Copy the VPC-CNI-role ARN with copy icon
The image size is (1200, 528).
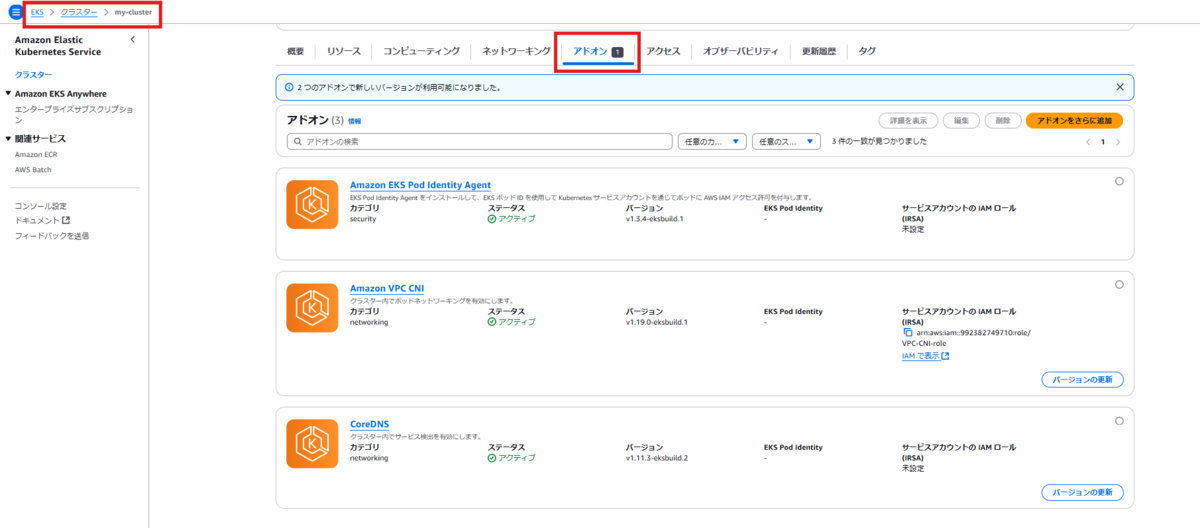pyautogui.click(x=907, y=332)
